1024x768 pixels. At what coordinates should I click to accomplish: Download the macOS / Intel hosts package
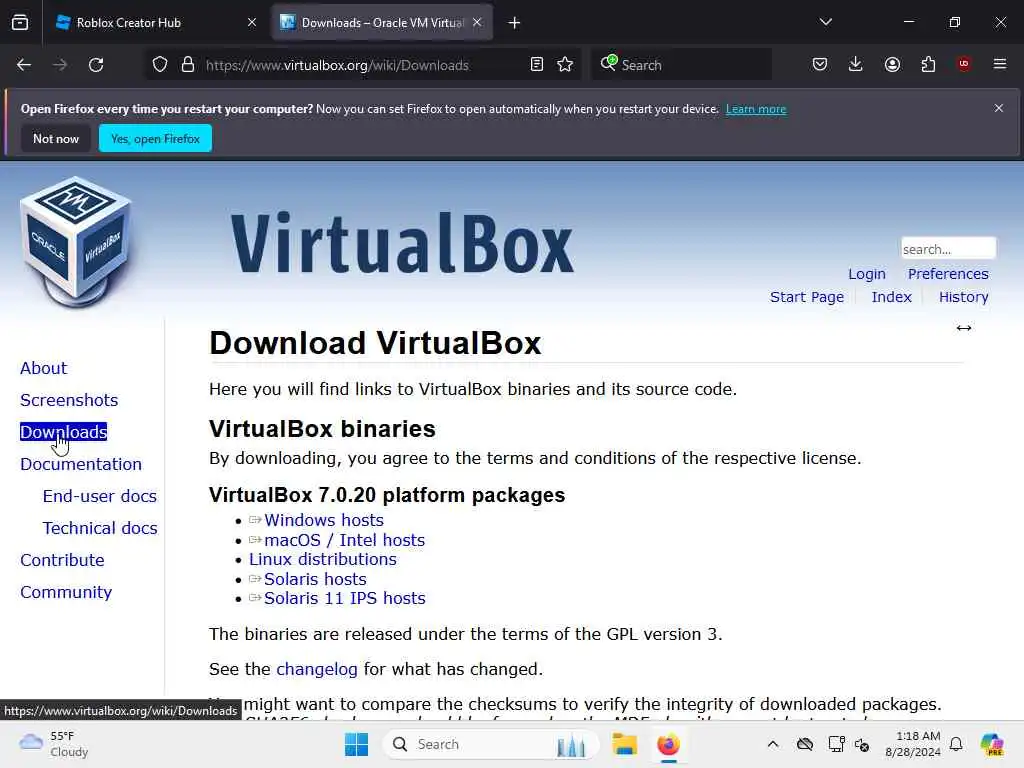click(344, 540)
